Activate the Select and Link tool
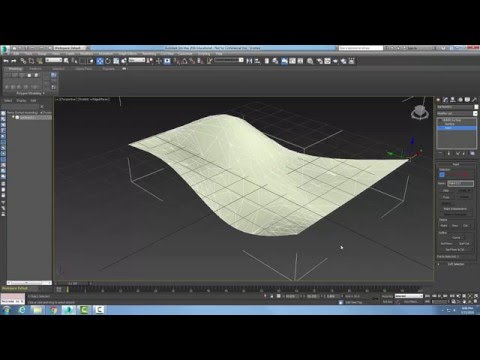This screenshot has height=360, width=480. pyautogui.click(x=23, y=61)
